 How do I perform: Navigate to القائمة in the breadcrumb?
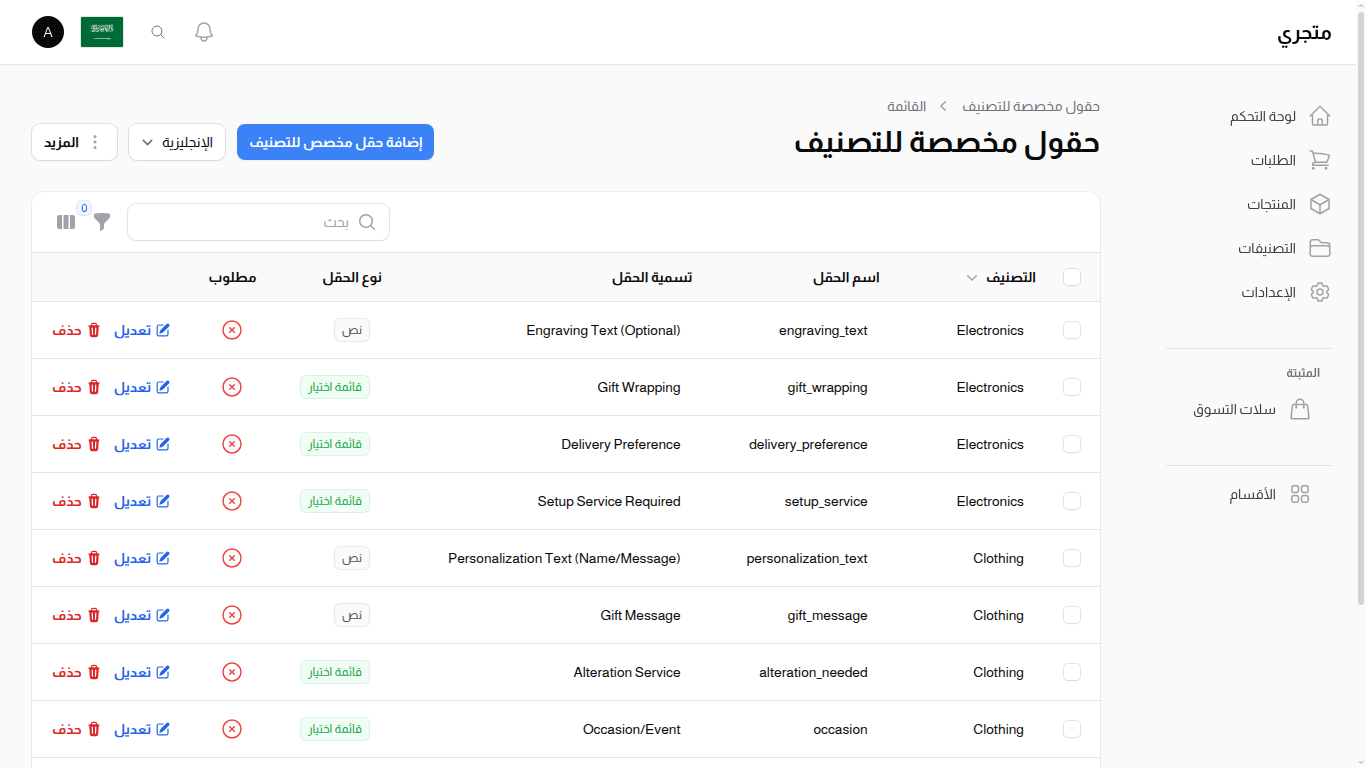point(906,106)
